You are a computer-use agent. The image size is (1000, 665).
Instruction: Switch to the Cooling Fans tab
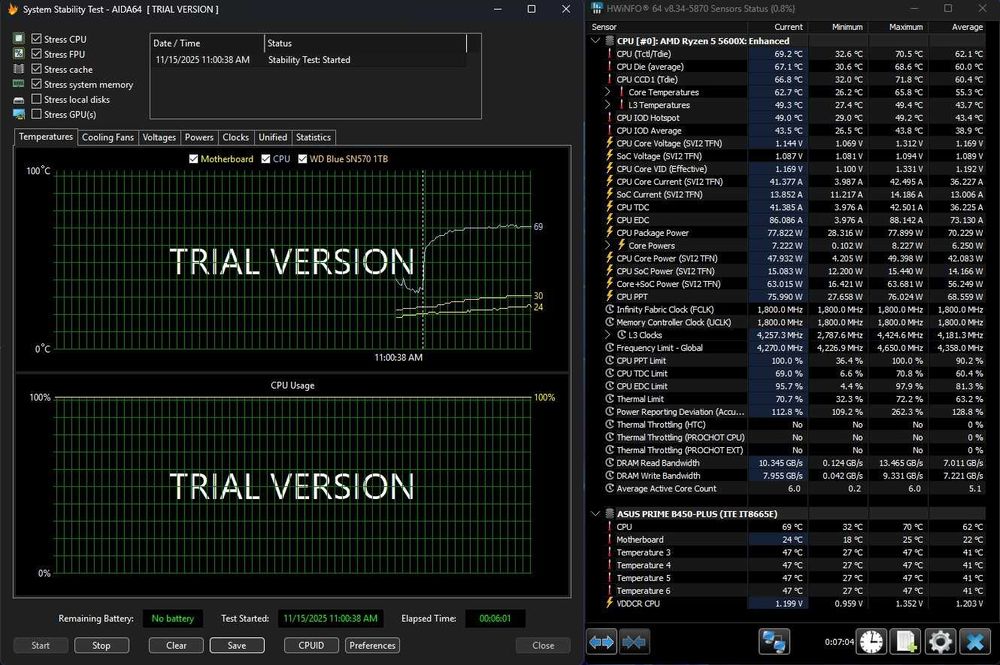107,137
